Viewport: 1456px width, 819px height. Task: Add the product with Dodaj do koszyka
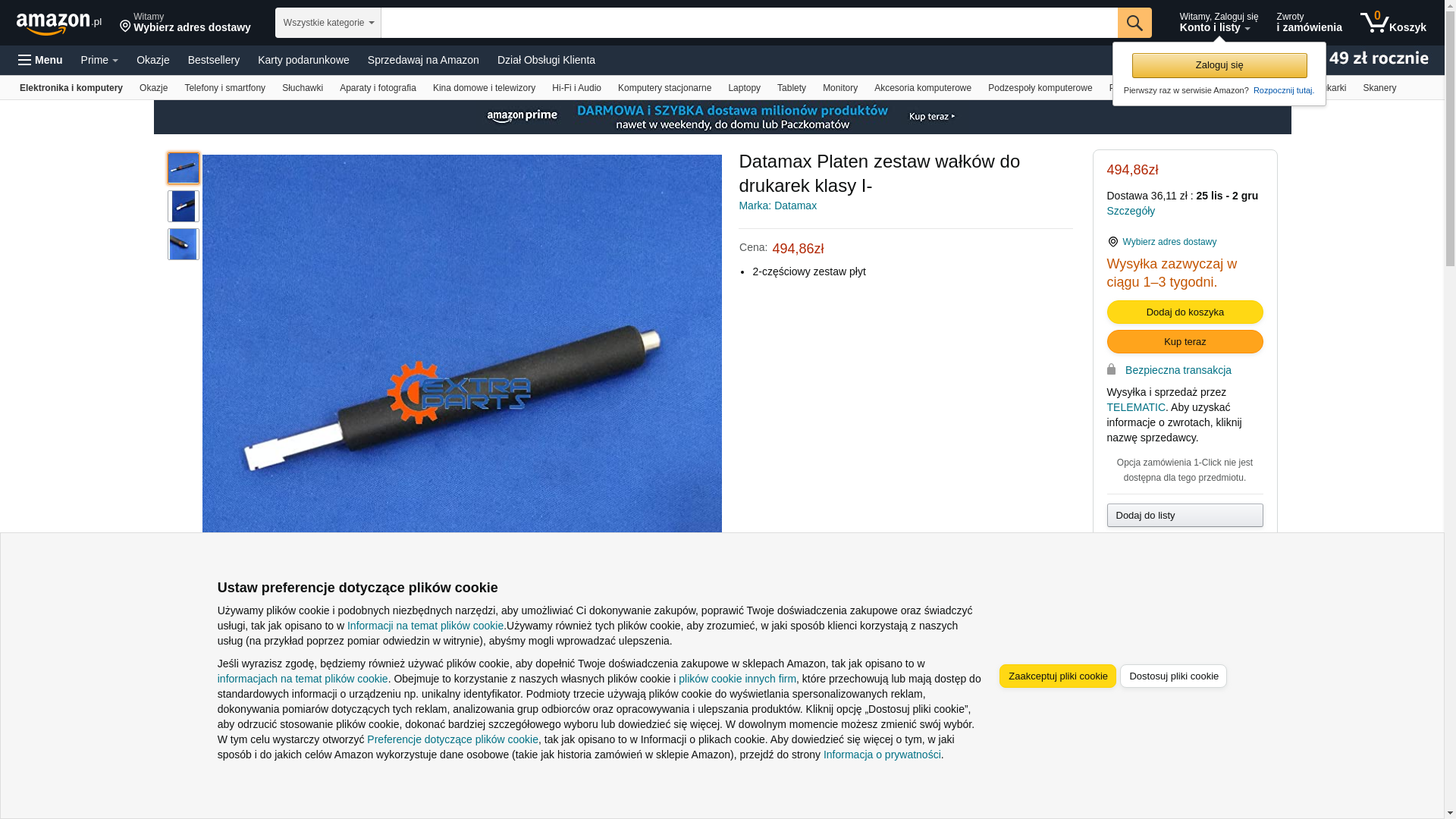1185,312
